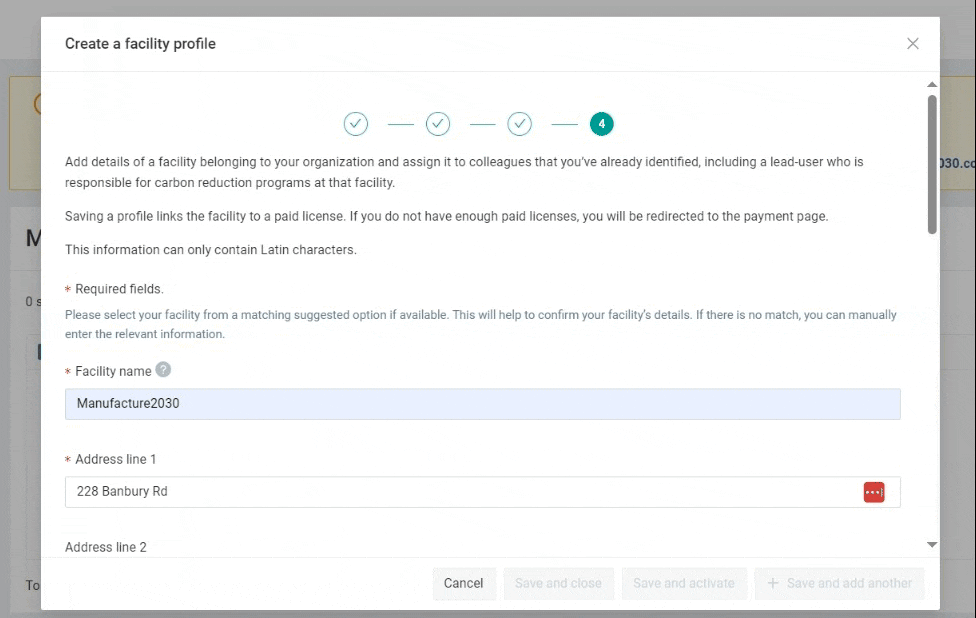The image size is (976, 618).
Task: Click the Cancel button
Action: 464,584
